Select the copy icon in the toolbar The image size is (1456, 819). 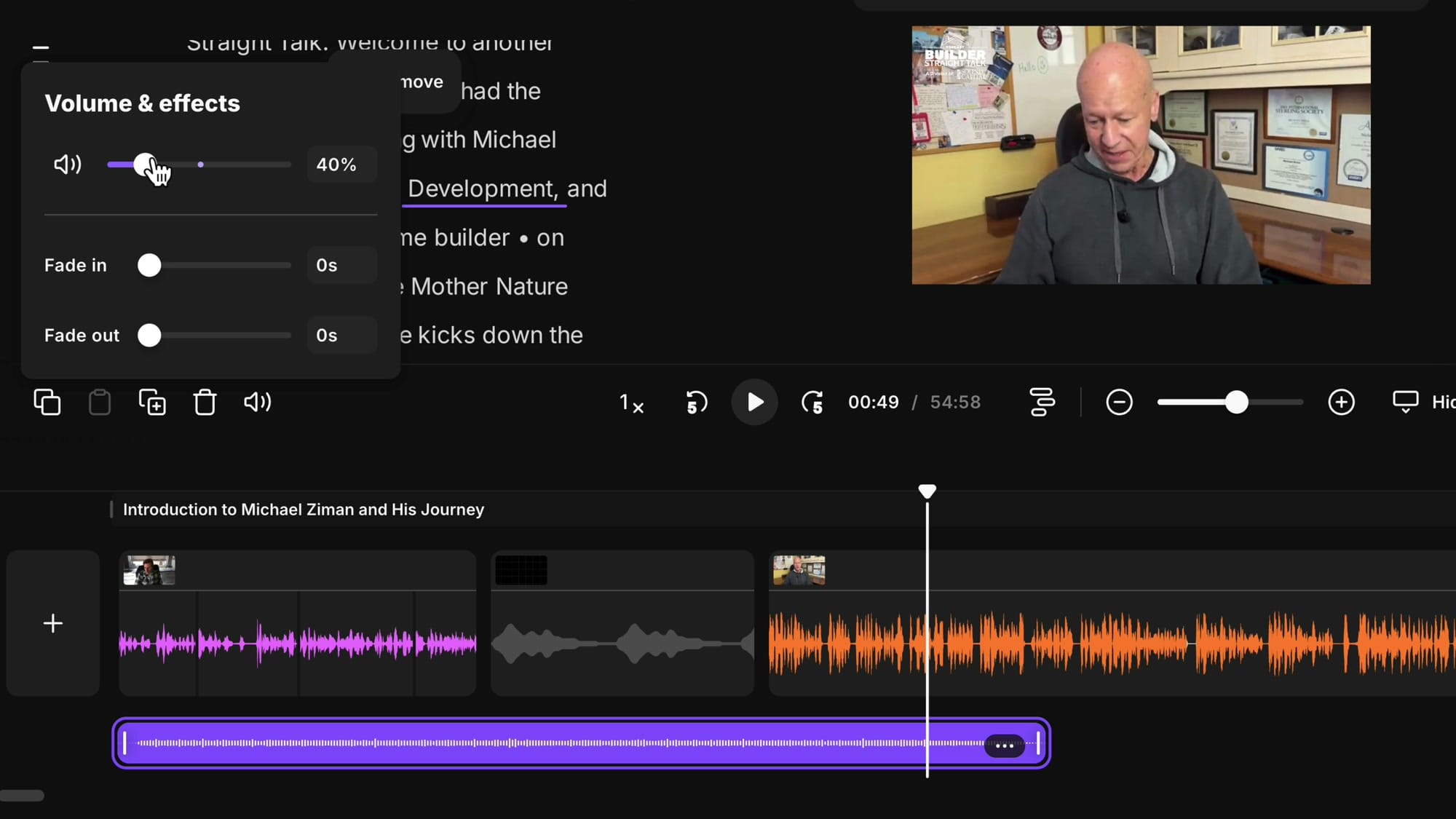(x=47, y=402)
